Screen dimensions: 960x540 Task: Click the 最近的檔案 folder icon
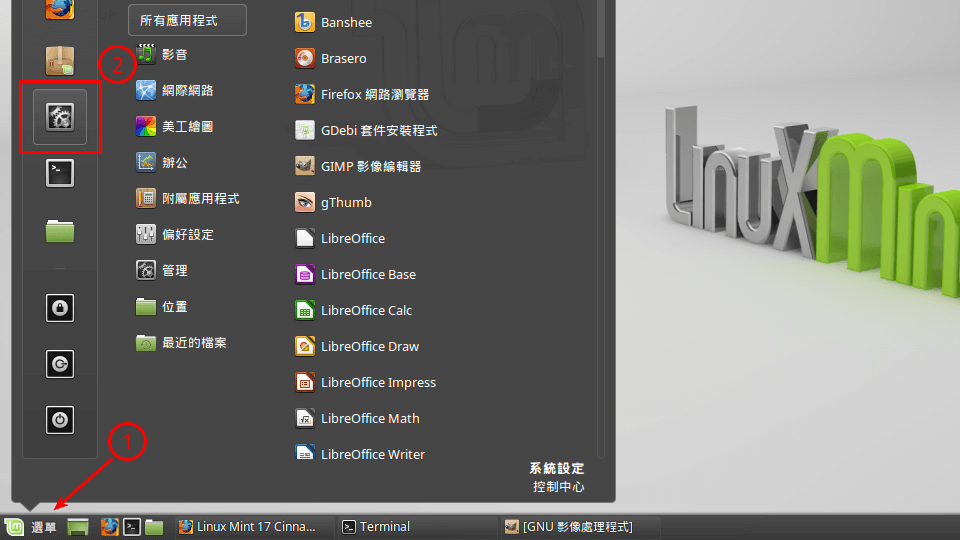click(146, 343)
